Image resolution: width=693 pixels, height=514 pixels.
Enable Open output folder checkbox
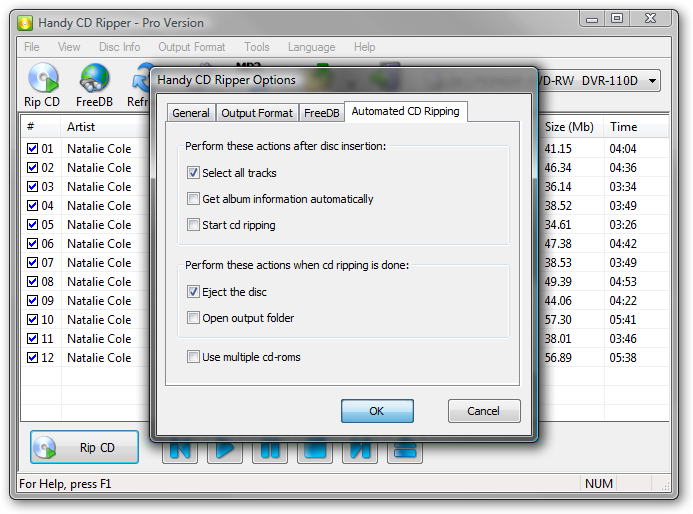193,317
